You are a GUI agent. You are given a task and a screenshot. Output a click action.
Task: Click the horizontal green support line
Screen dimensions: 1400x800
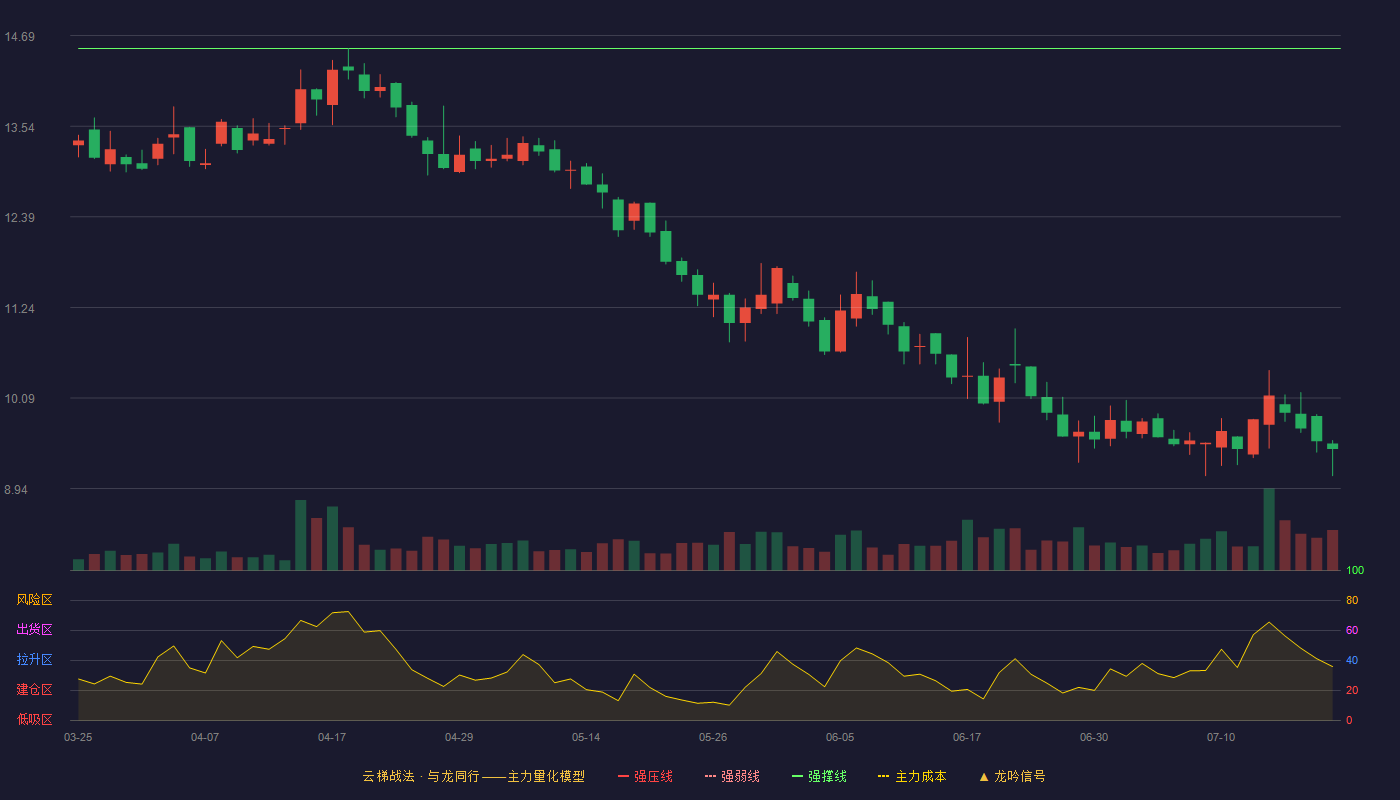pos(709,48)
